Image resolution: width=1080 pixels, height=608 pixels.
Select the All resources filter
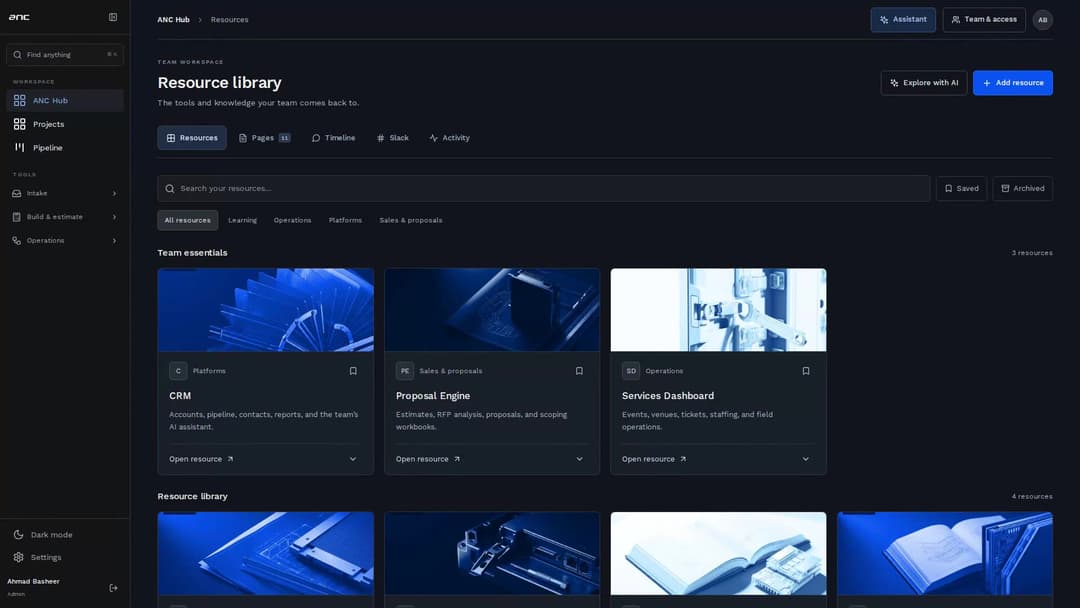(187, 220)
